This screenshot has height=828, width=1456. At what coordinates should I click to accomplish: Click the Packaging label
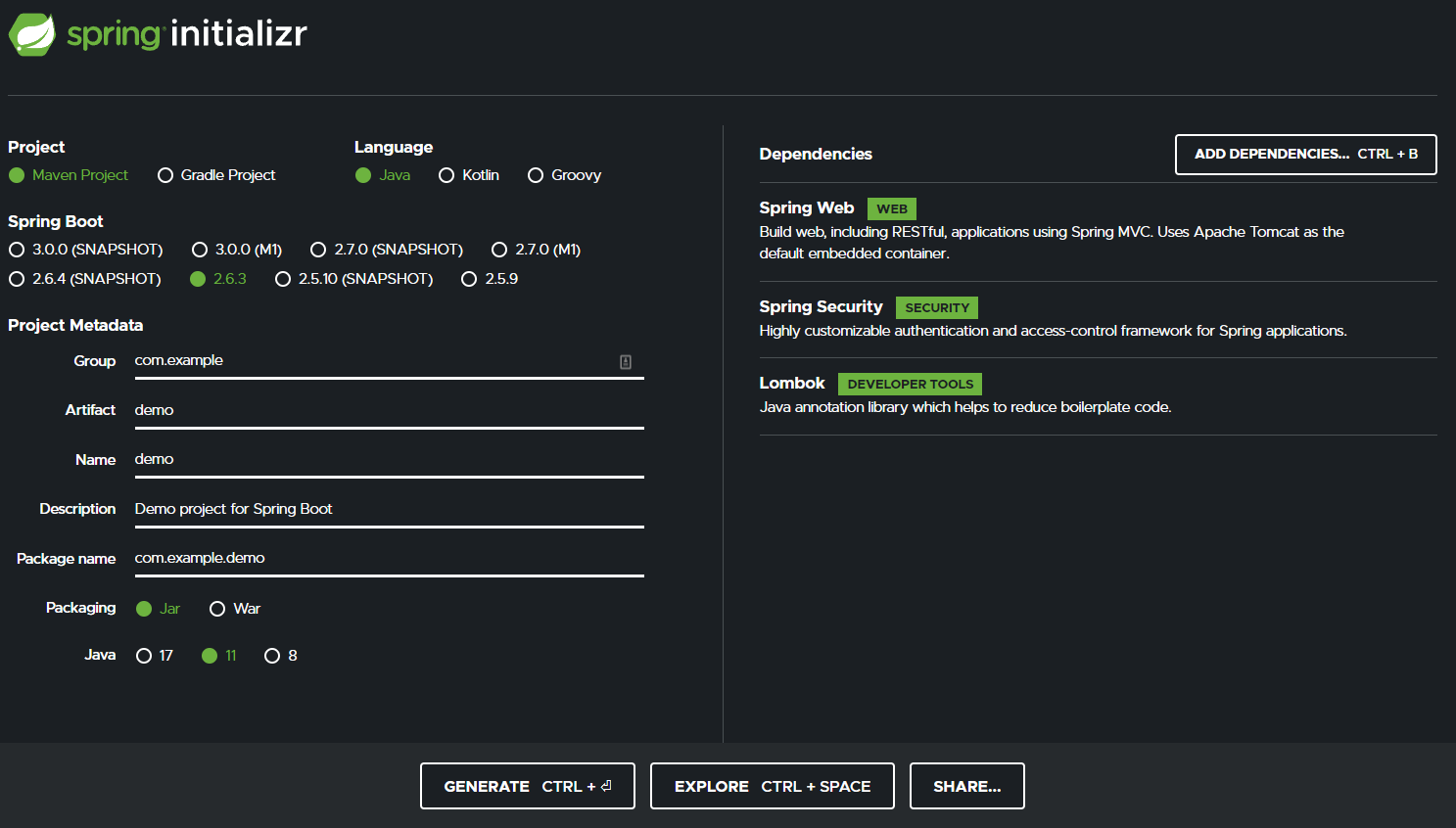pos(81,608)
